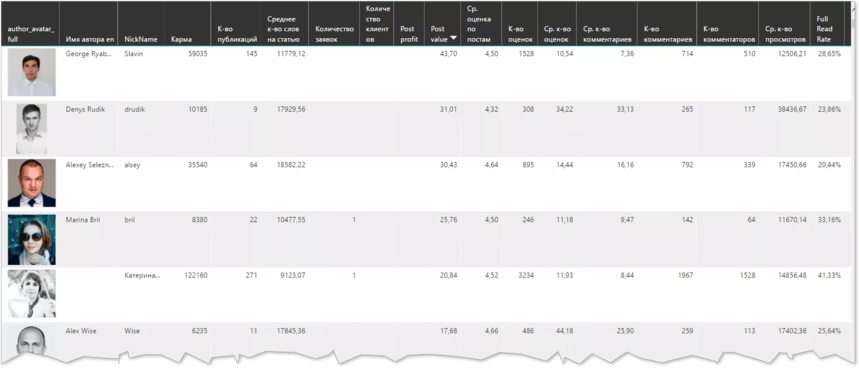Click average views value 38436,67

coord(791,109)
